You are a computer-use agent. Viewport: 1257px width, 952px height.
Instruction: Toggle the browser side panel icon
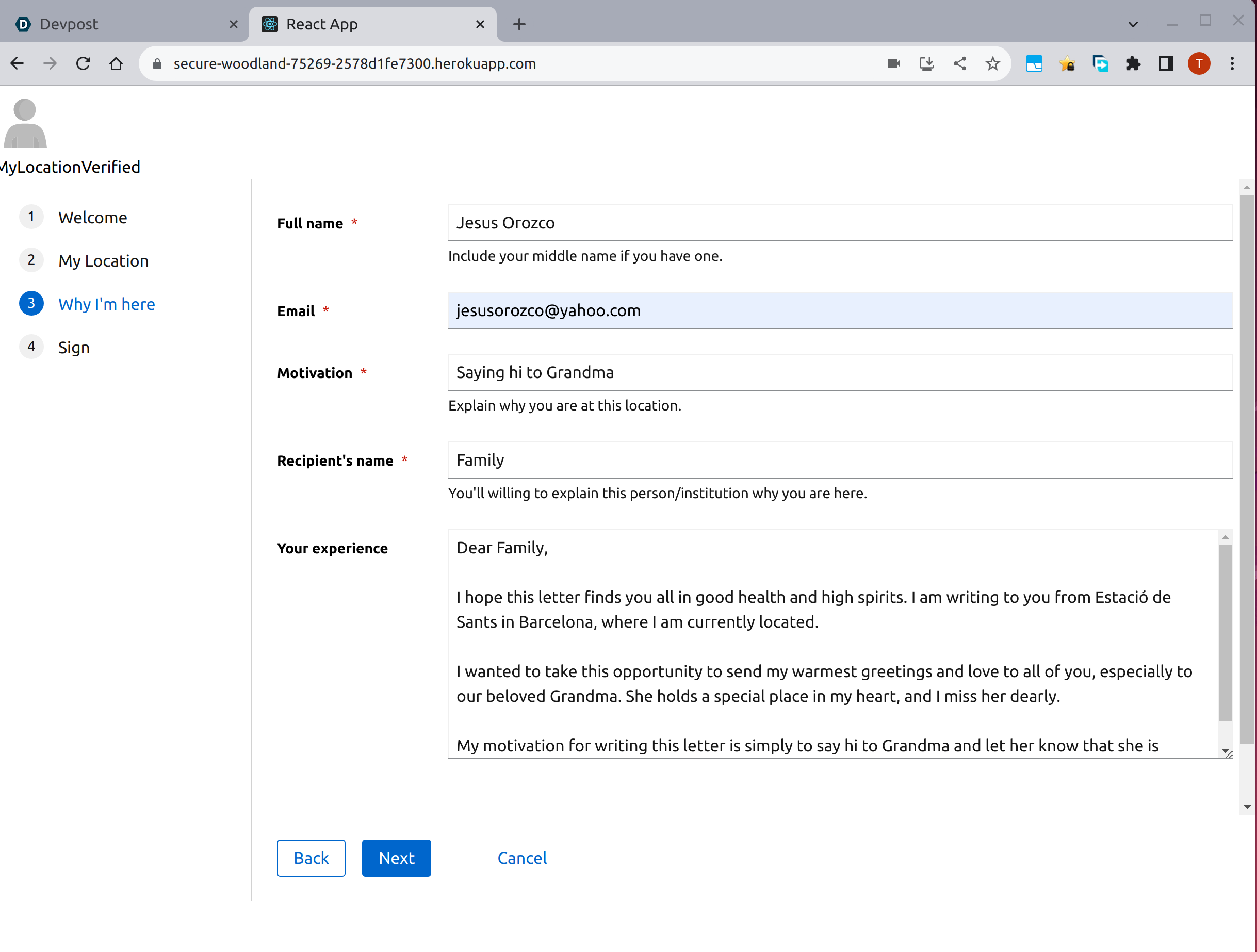[1166, 63]
